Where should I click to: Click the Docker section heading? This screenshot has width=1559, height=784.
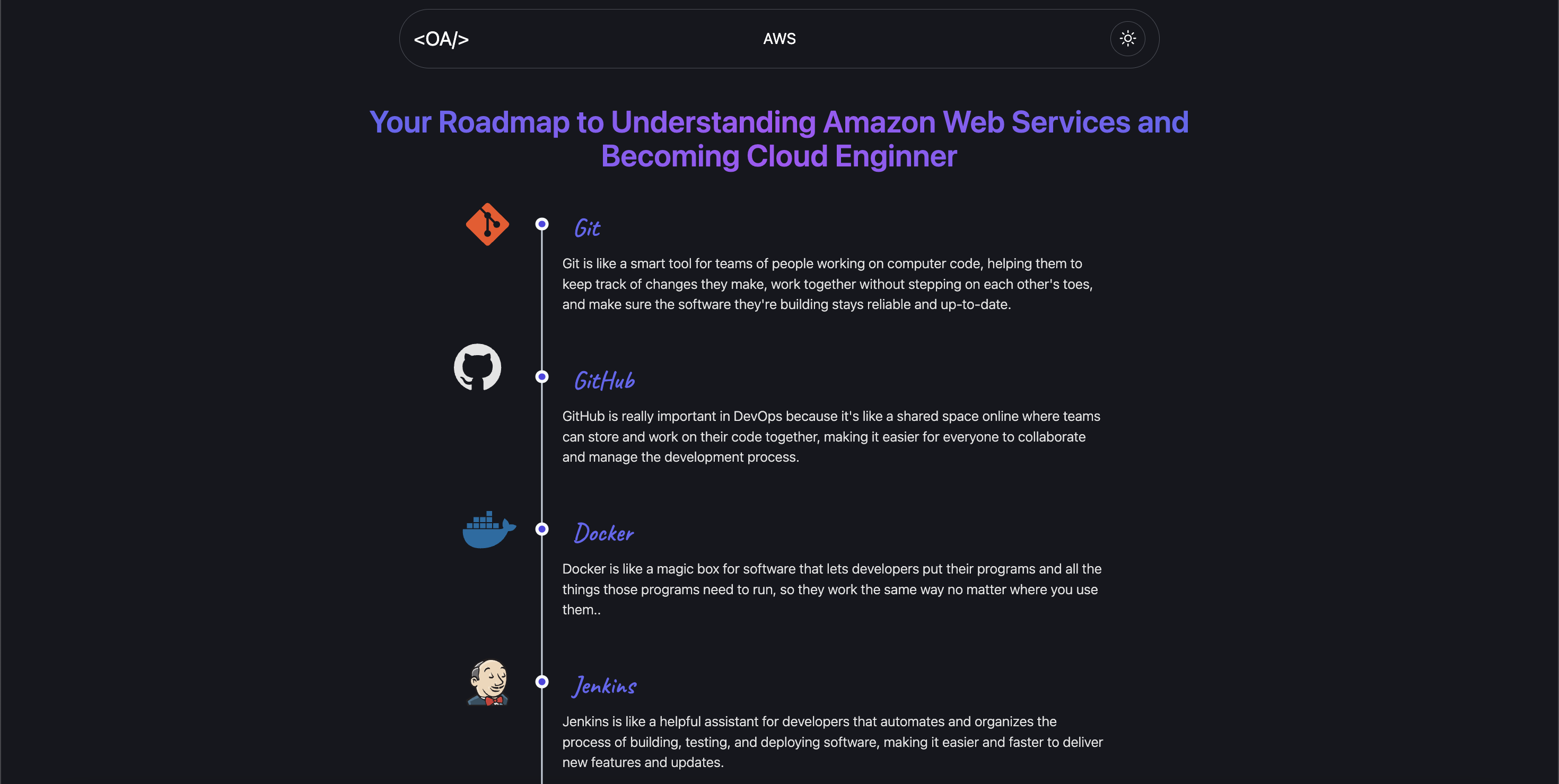click(603, 533)
